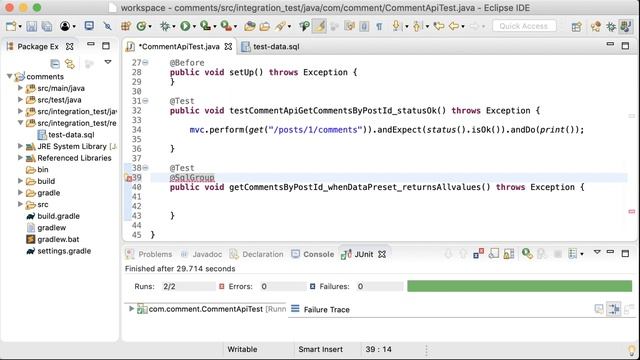Select test-data.sql in Package Explorer
Viewport: 640px width, 360px height.
point(71,134)
